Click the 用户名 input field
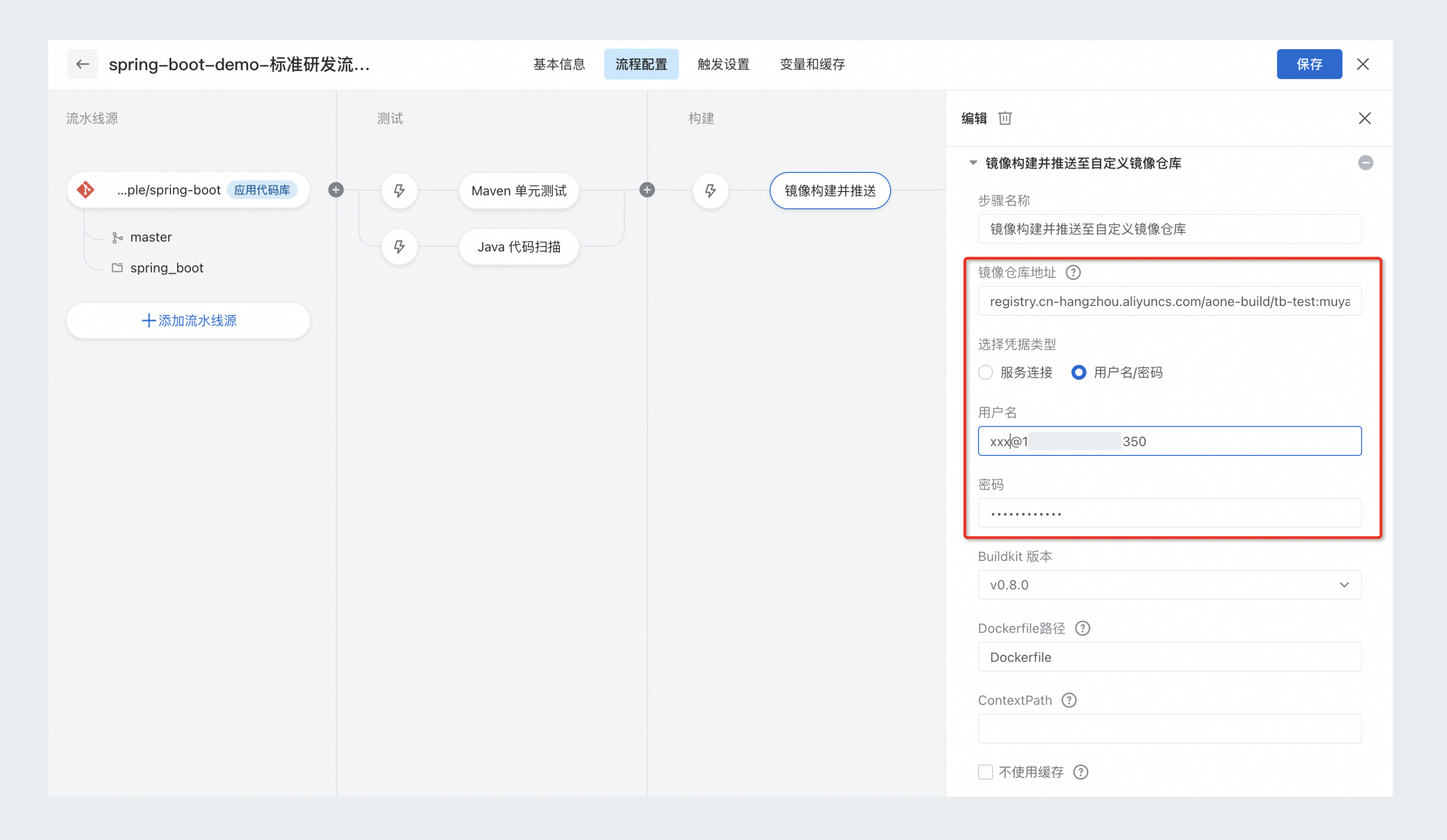The height and width of the screenshot is (840, 1447). [1169, 441]
